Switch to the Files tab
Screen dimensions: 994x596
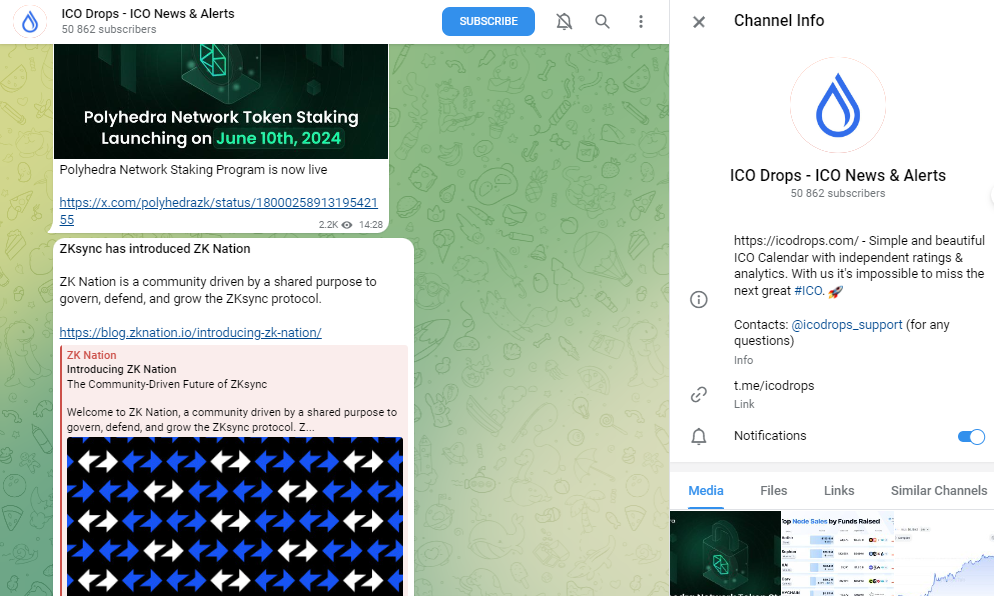click(x=773, y=491)
